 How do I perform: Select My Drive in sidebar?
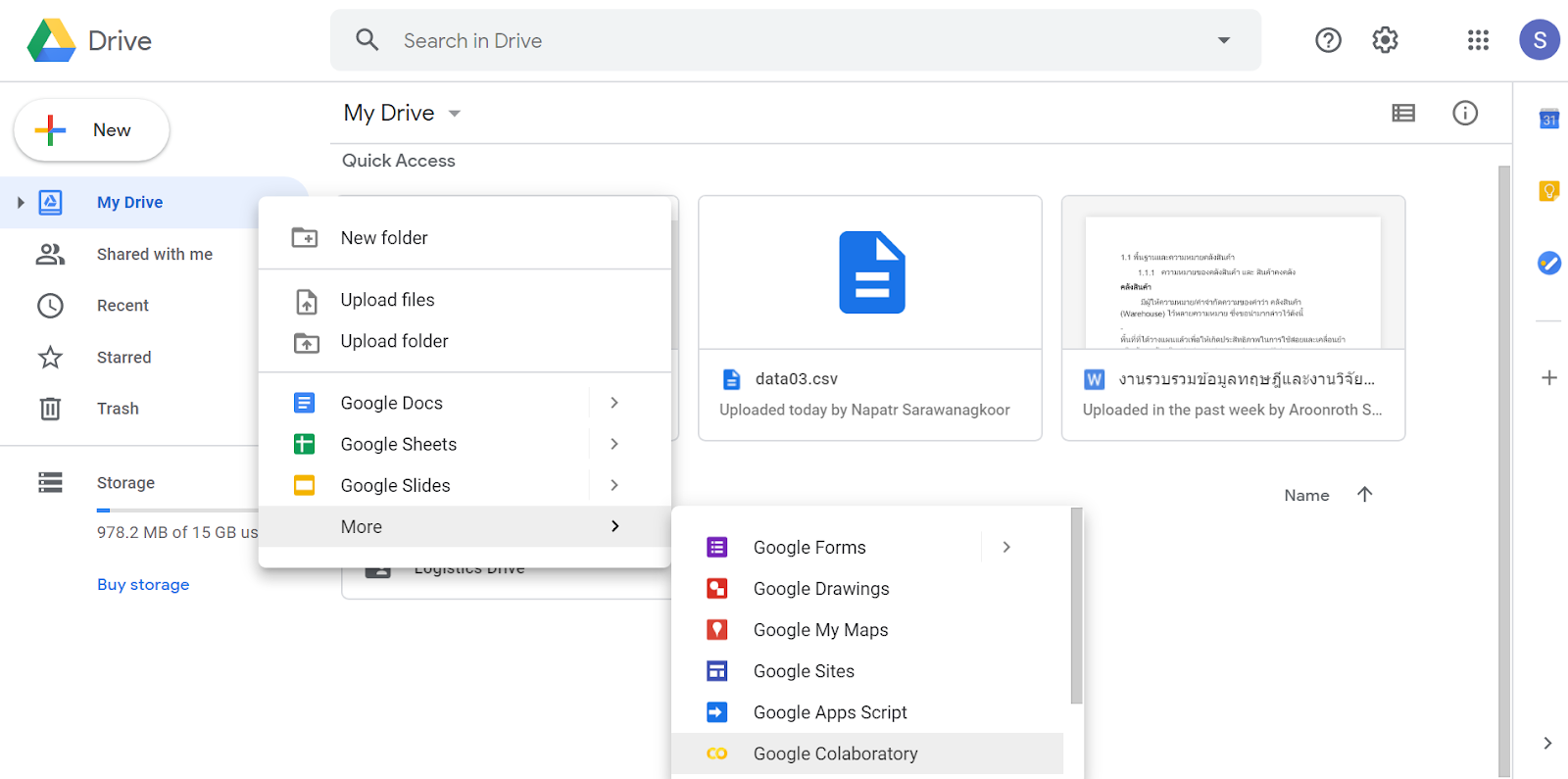tap(129, 203)
